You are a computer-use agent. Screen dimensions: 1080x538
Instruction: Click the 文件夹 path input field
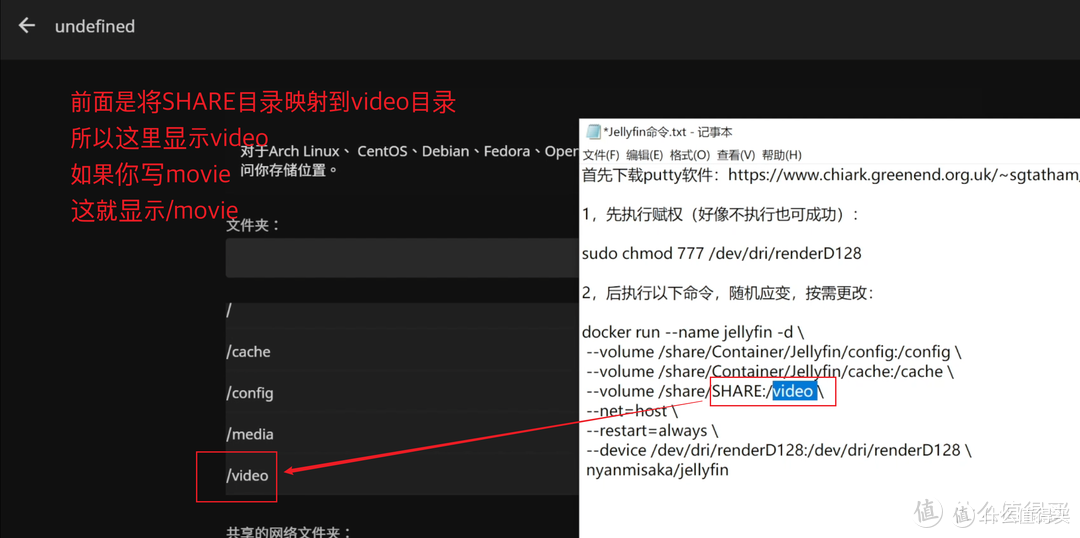(402, 258)
